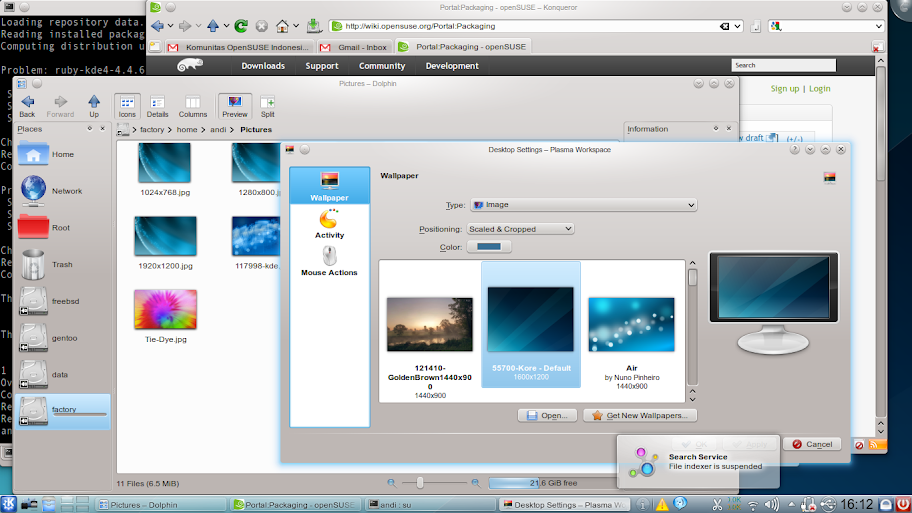Click andi in Dolphin breadcrumb
Screen dimensions: 912x513
[x=218, y=130]
